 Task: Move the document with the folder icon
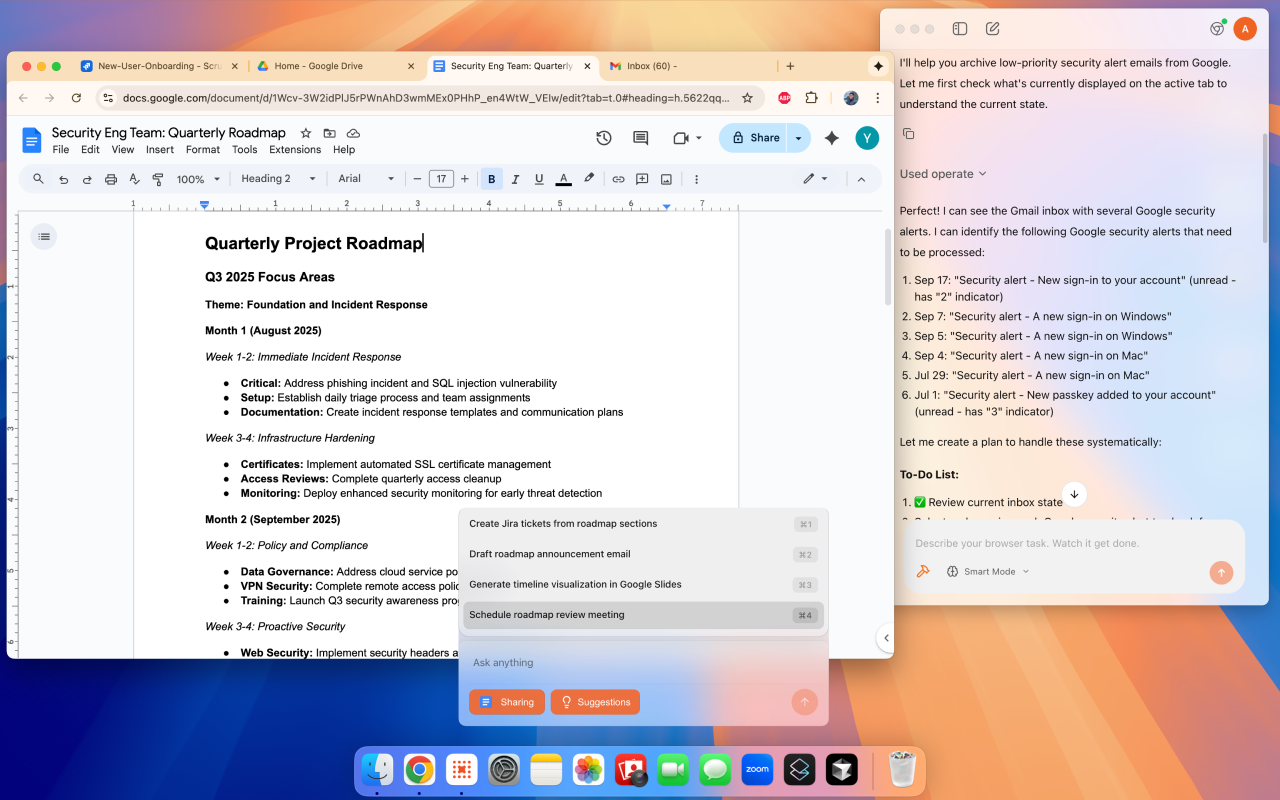point(329,133)
